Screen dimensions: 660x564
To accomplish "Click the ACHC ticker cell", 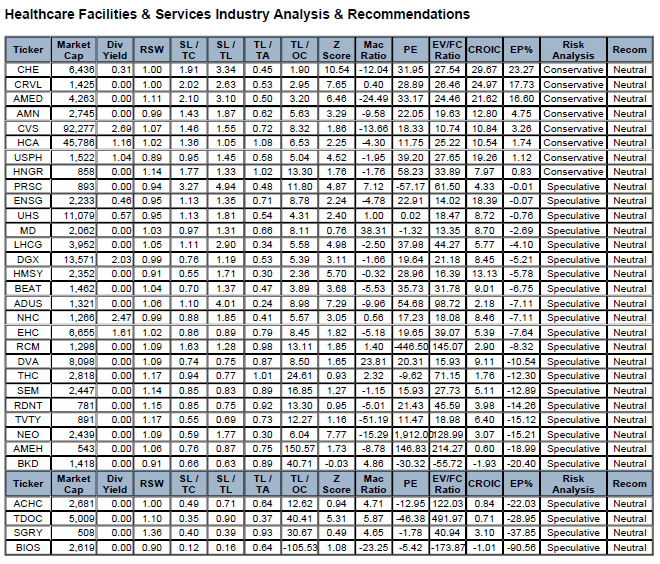I will [28, 504].
